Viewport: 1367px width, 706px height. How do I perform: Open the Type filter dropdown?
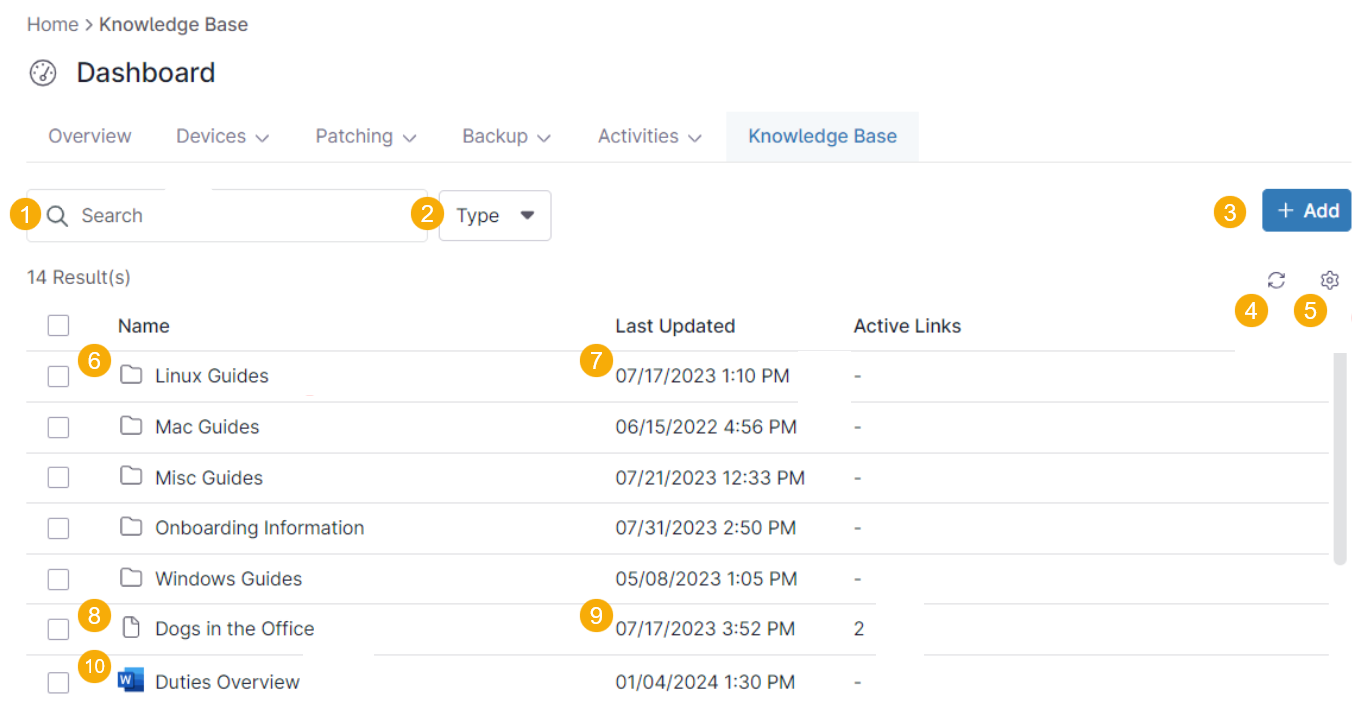click(x=495, y=216)
